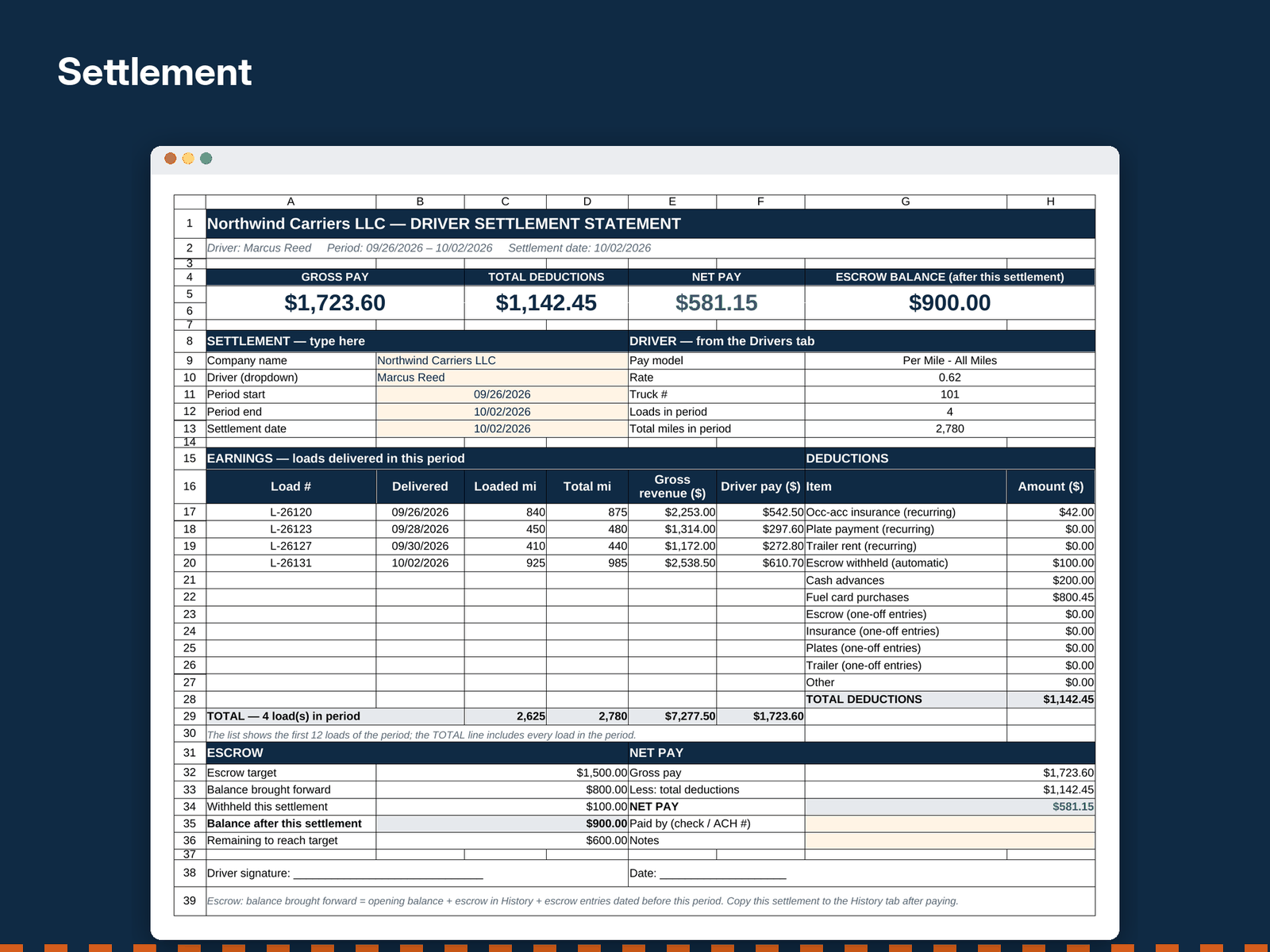Click the yellow window minimize dot
1270x952 pixels.
(x=188, y=159)
